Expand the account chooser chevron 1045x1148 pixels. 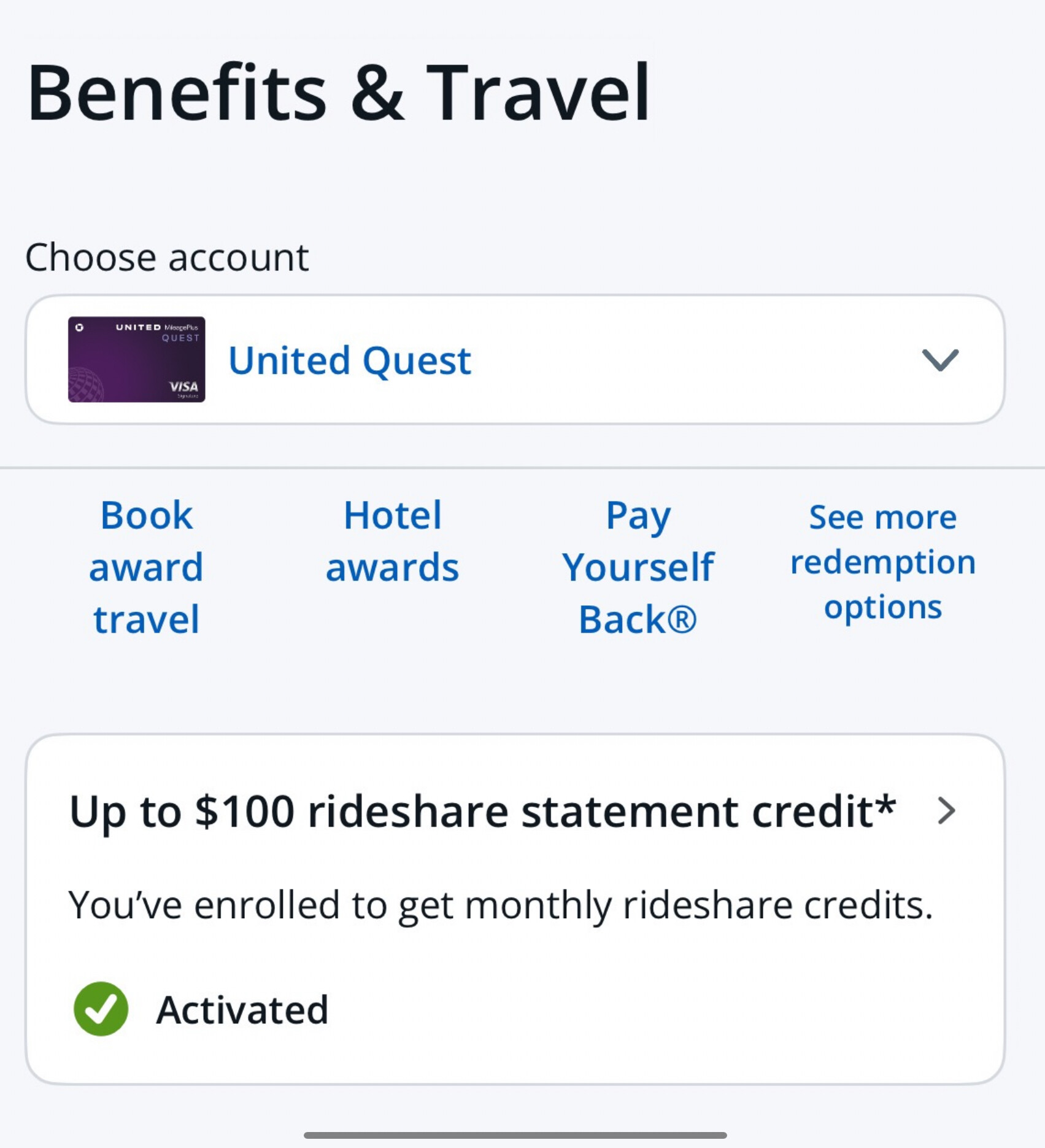[x=940, y=360]
